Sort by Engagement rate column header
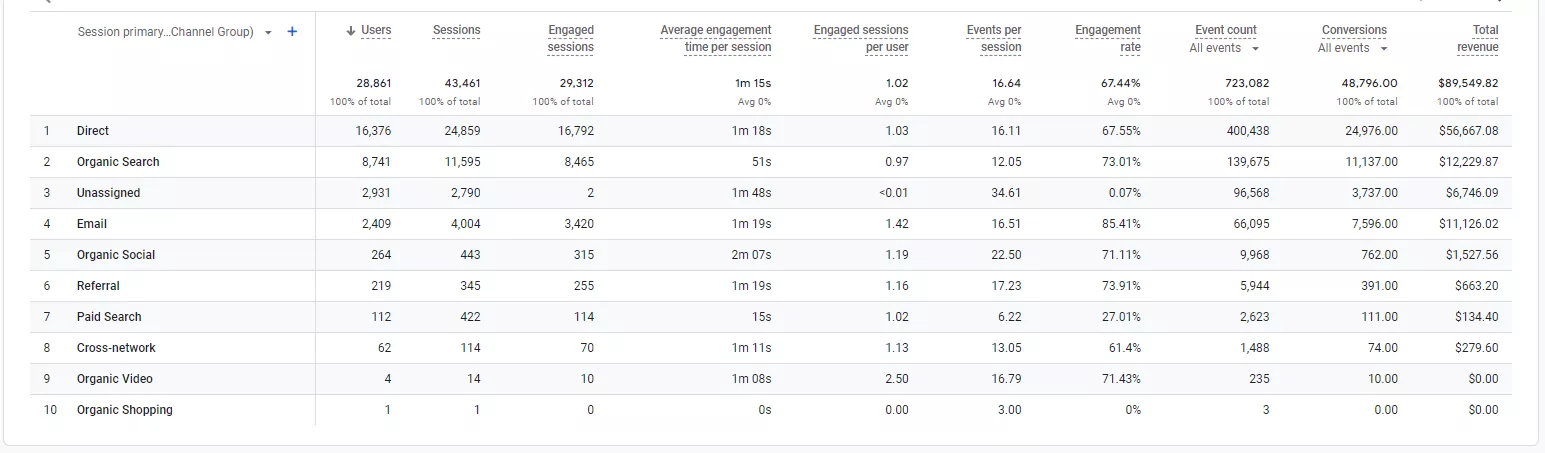The image size is (1545, 453). coord(1108,39)
